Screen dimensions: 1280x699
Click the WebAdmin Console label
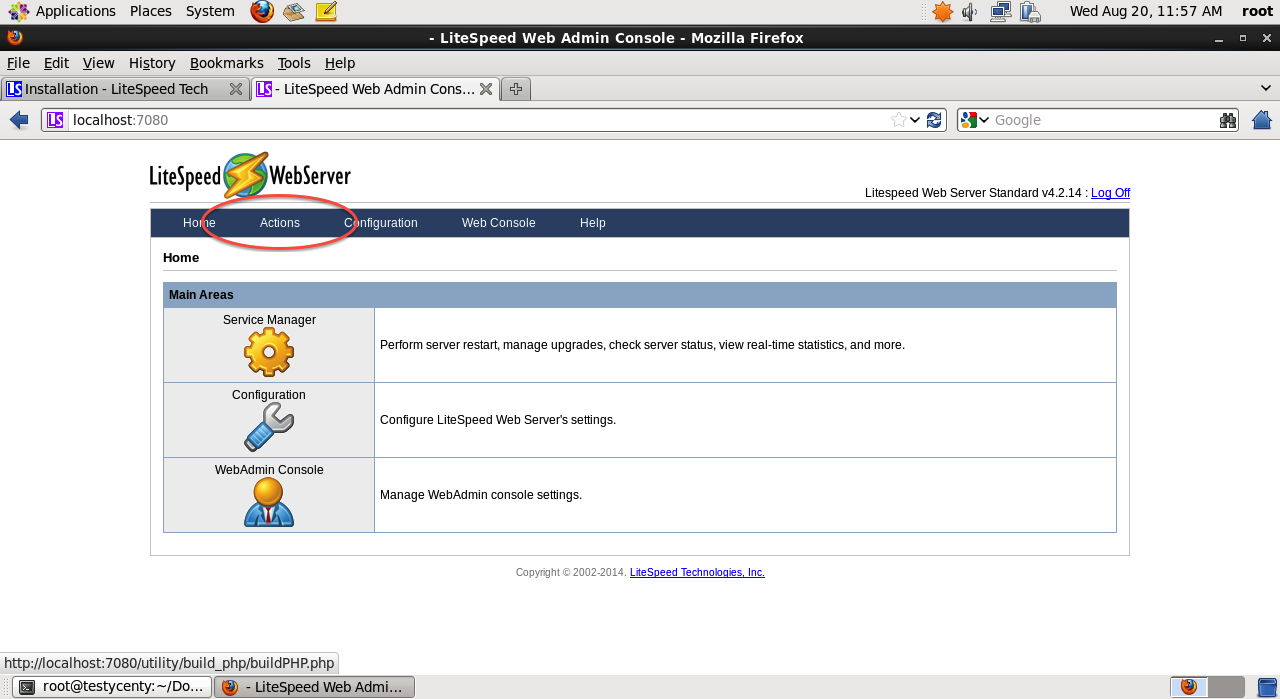tap(269, 470)
